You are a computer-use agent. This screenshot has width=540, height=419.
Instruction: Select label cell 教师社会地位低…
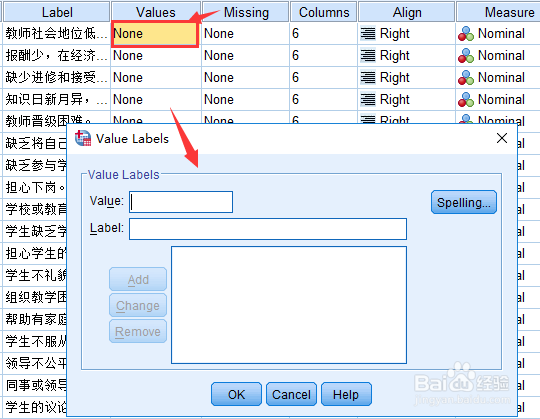pyautogui.click(x=56, y=33)
